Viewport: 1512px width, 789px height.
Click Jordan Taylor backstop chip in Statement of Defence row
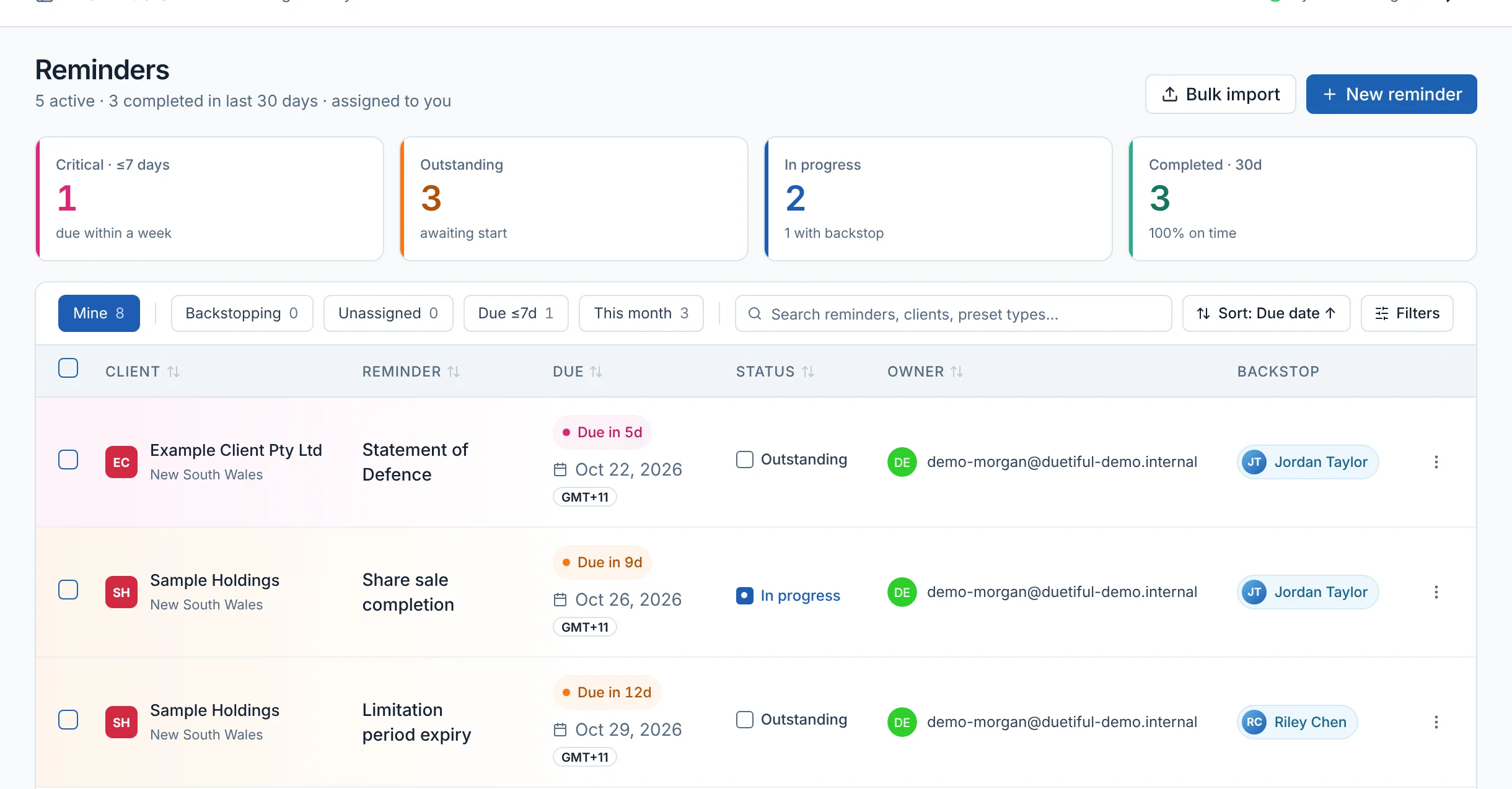1308,462
